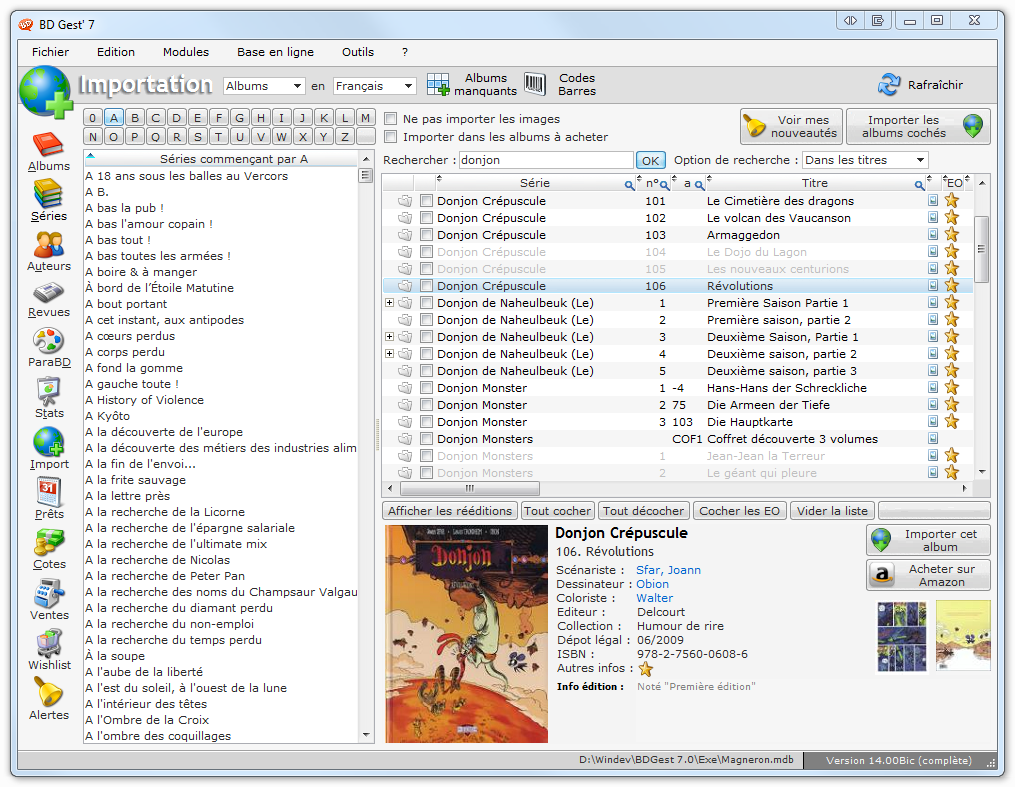This screenshot has width=1015, height=787.
Task: Open the Albums import type dropdown
Action: click(264, 85)
